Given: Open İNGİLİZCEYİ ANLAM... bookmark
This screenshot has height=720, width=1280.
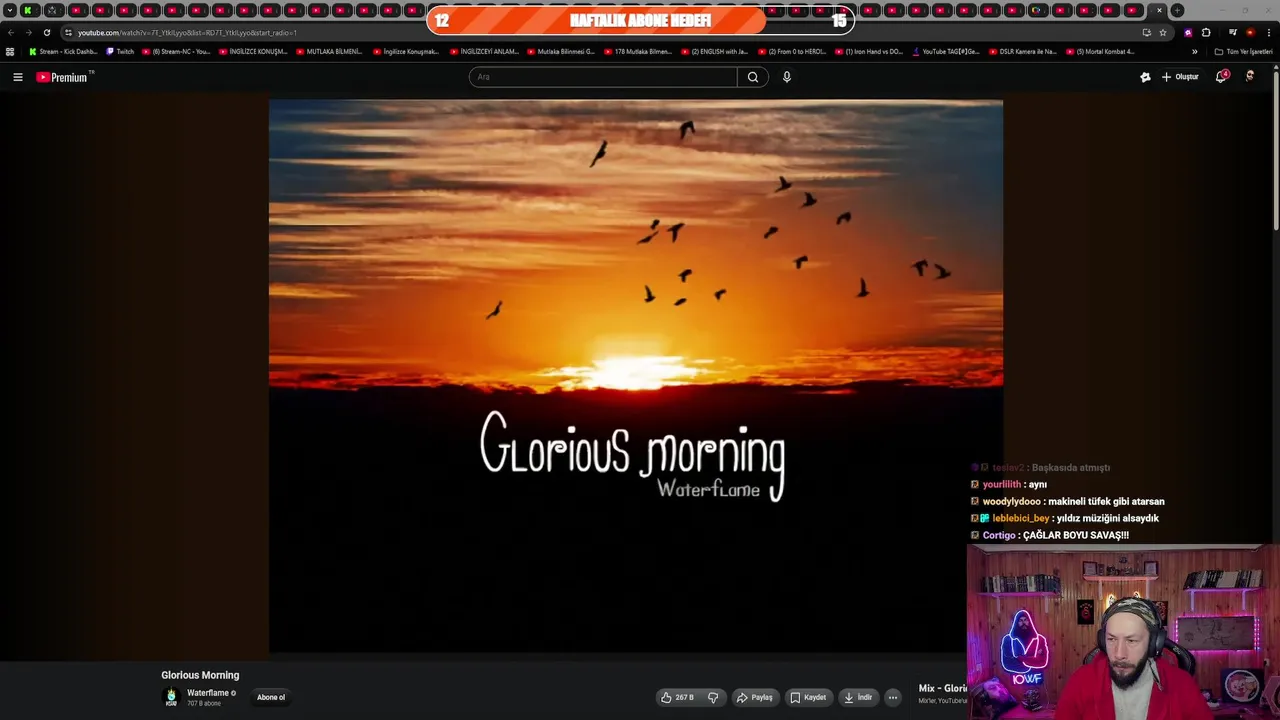Looking at the screenshot, I should (x=484, y=51).
